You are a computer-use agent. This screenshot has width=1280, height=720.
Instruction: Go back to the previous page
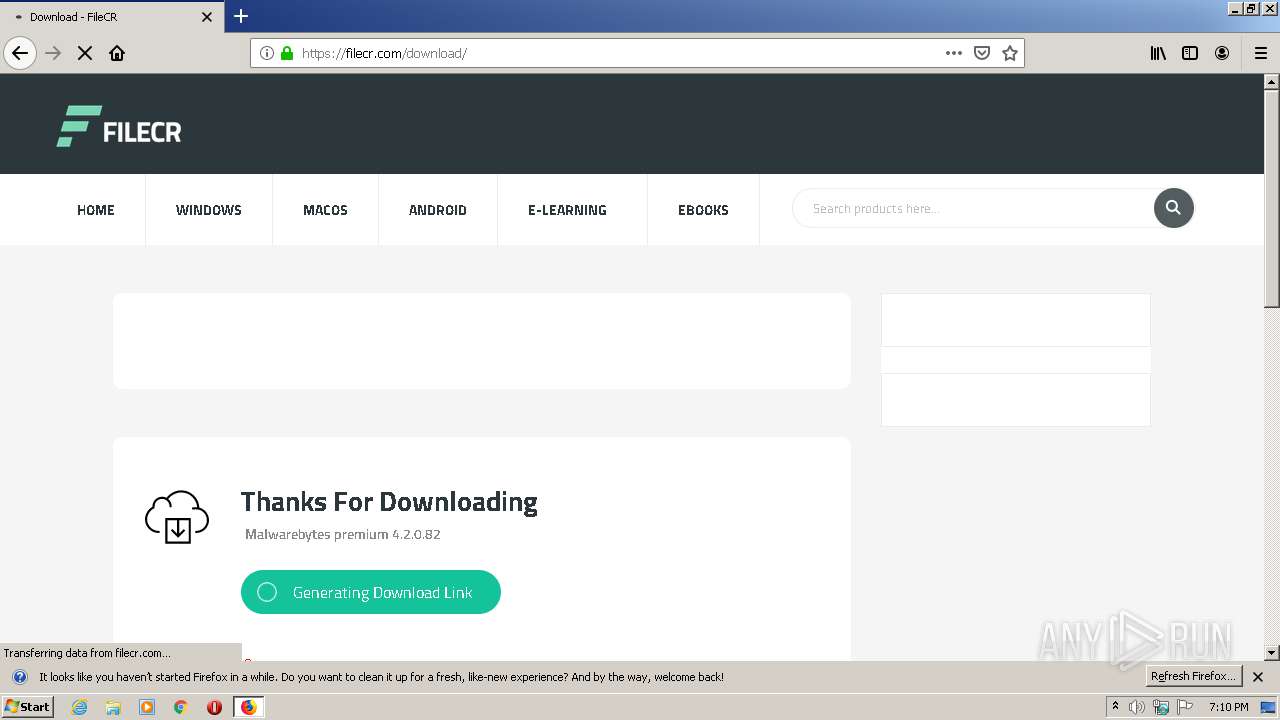coord(20,53)
